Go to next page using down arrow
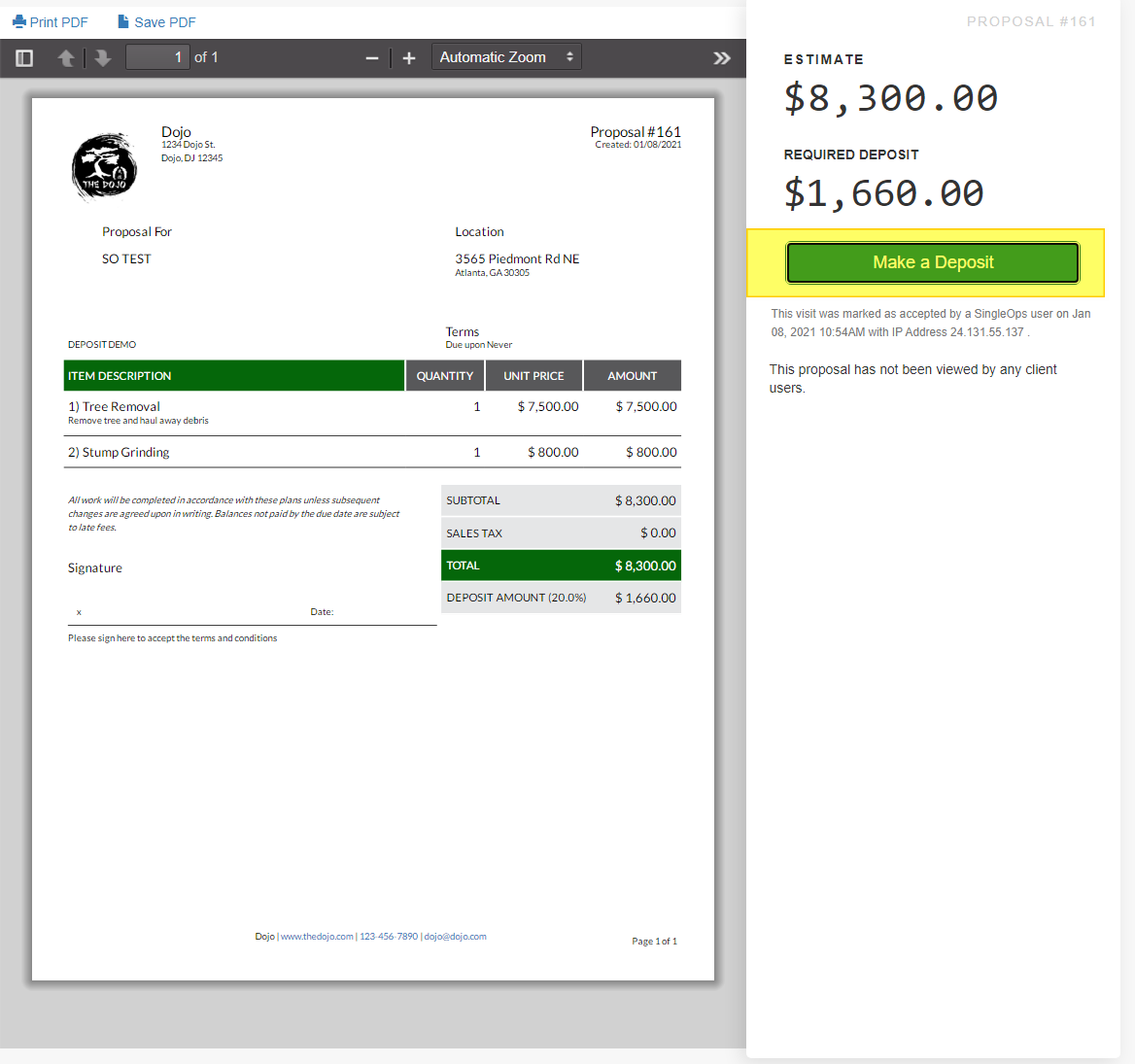 (103, 58)
